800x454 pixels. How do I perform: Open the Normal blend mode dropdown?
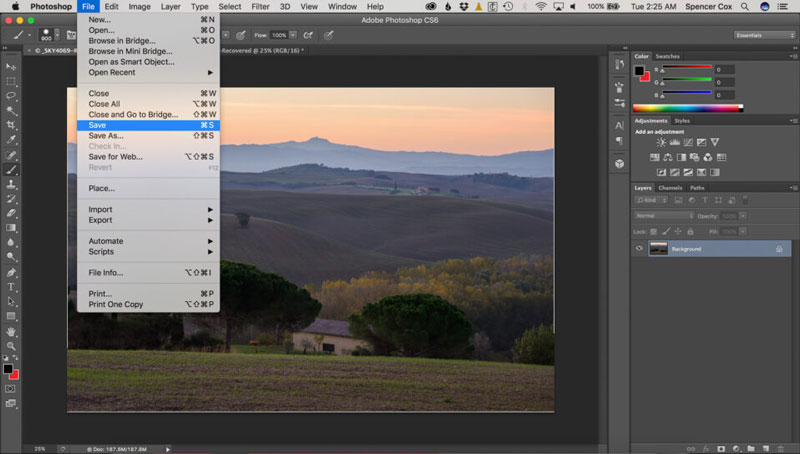[663, 215]
